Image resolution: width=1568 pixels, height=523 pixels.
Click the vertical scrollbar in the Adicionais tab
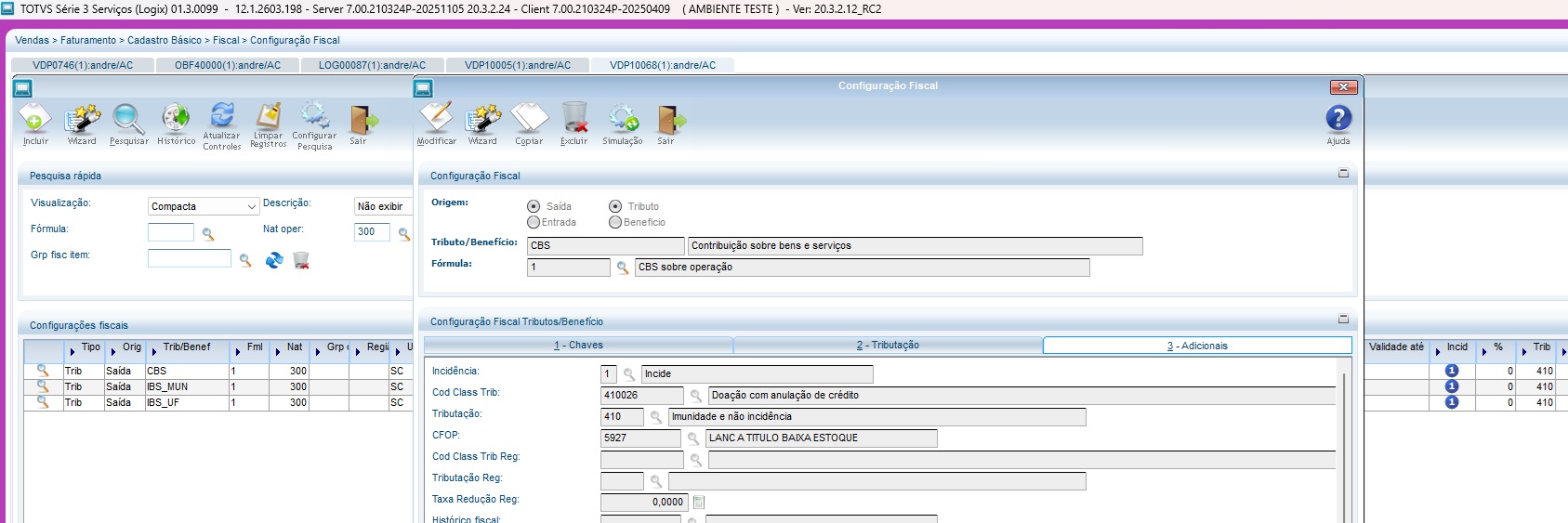click(x=1344, y=446)
